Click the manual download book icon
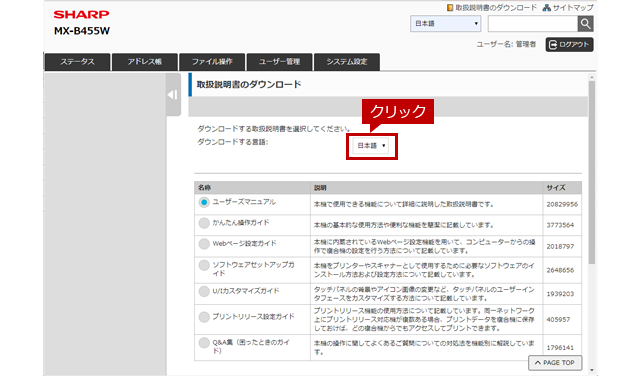This screenshot has height=376, width=640. pyautogui.click(x=450, y=8)
